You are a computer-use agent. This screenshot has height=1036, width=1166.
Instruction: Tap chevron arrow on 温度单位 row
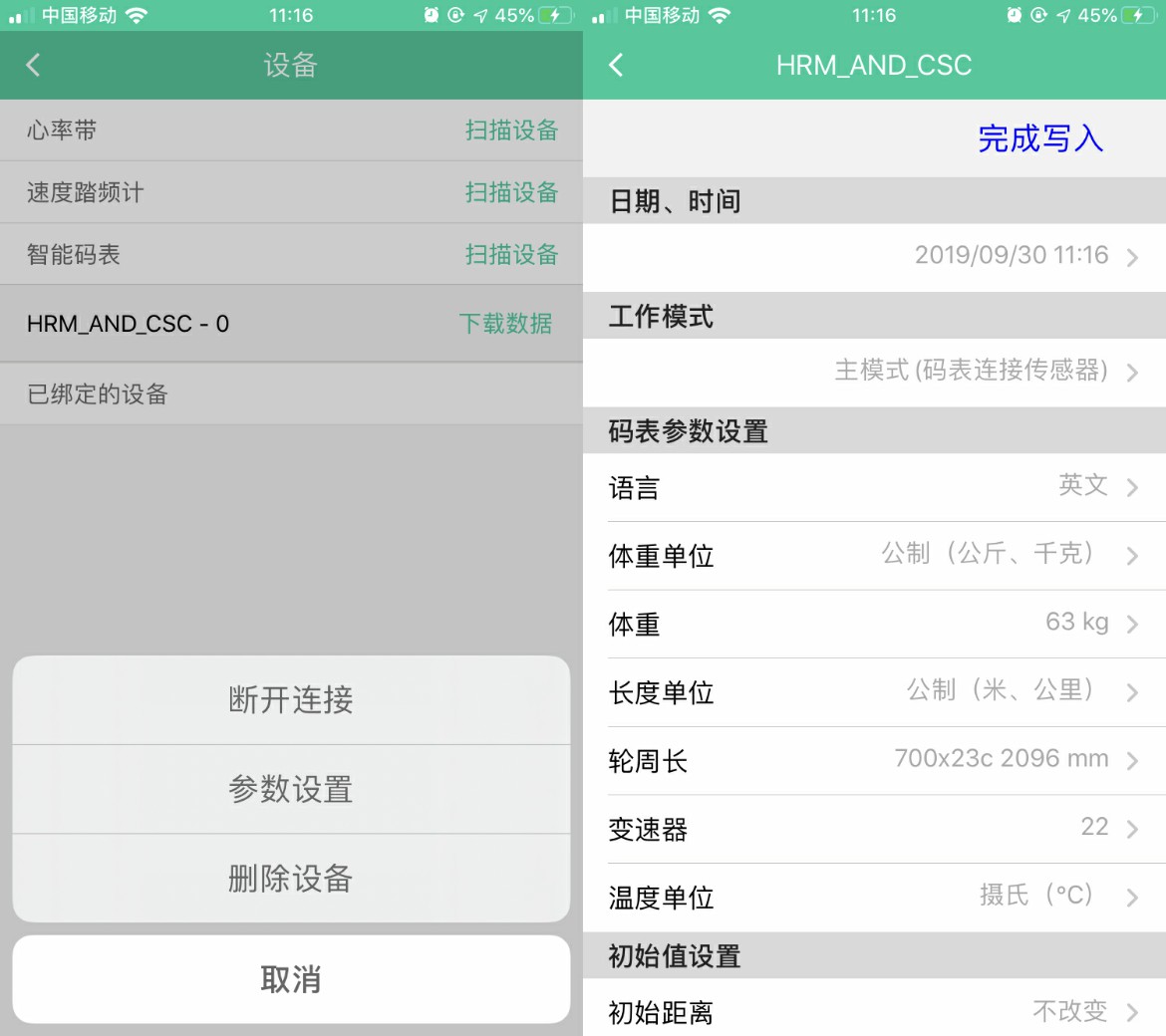(1131, 898)
